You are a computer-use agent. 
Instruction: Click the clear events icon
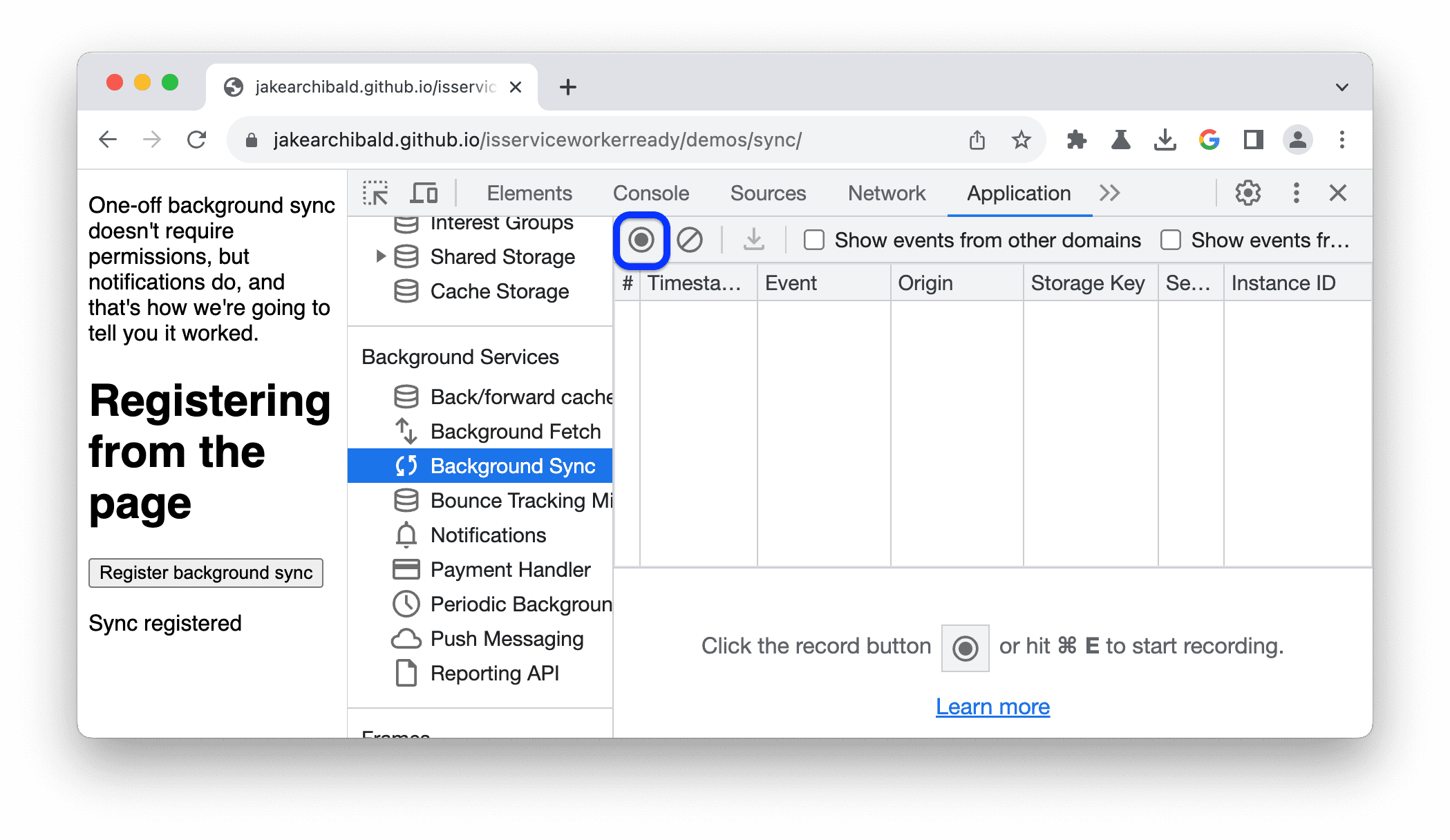point(688,240)
